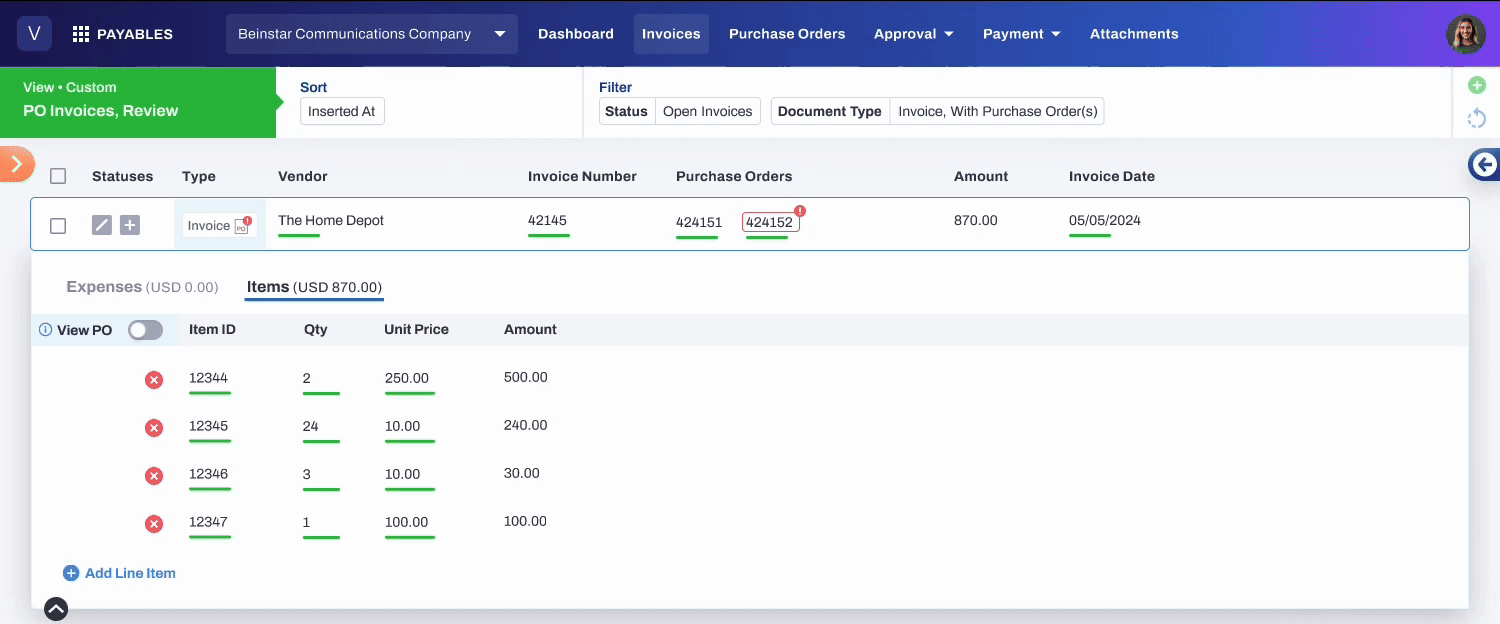Open the Payables app grid icon
Screen dimensions: 1500x624
tap(81, 34)
